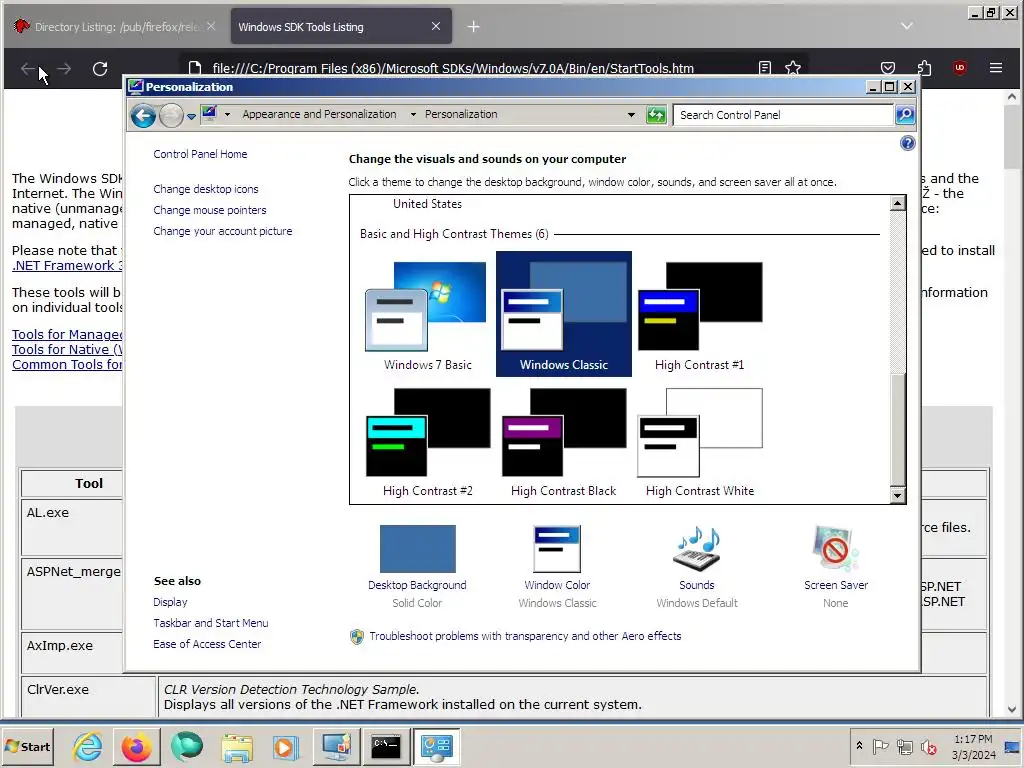Open the uBlock Origin extension icon
The height and width of the screenshot is (768, 1024).
(959, 68)
